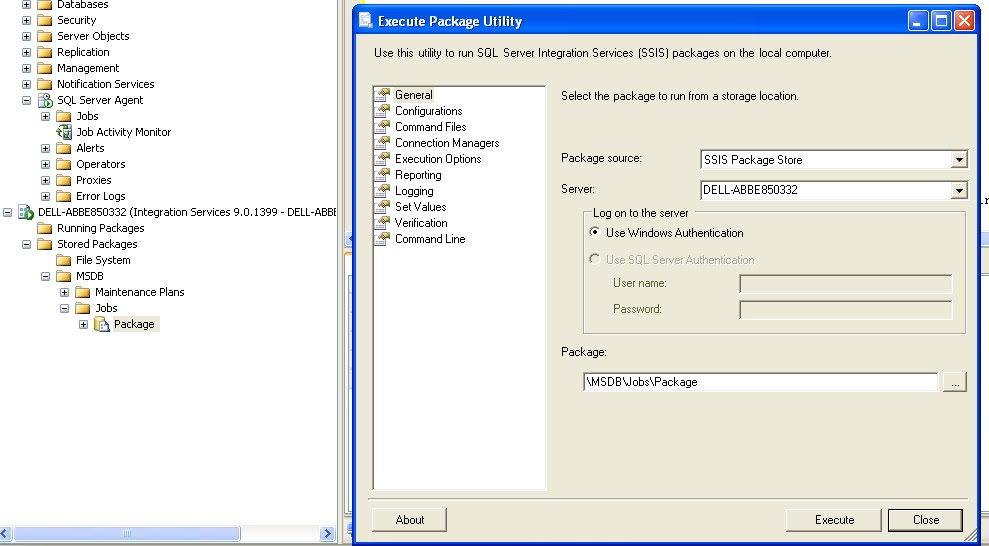Click the Package path input field
This screenshot has height=546, width=989.
point(761,382)
